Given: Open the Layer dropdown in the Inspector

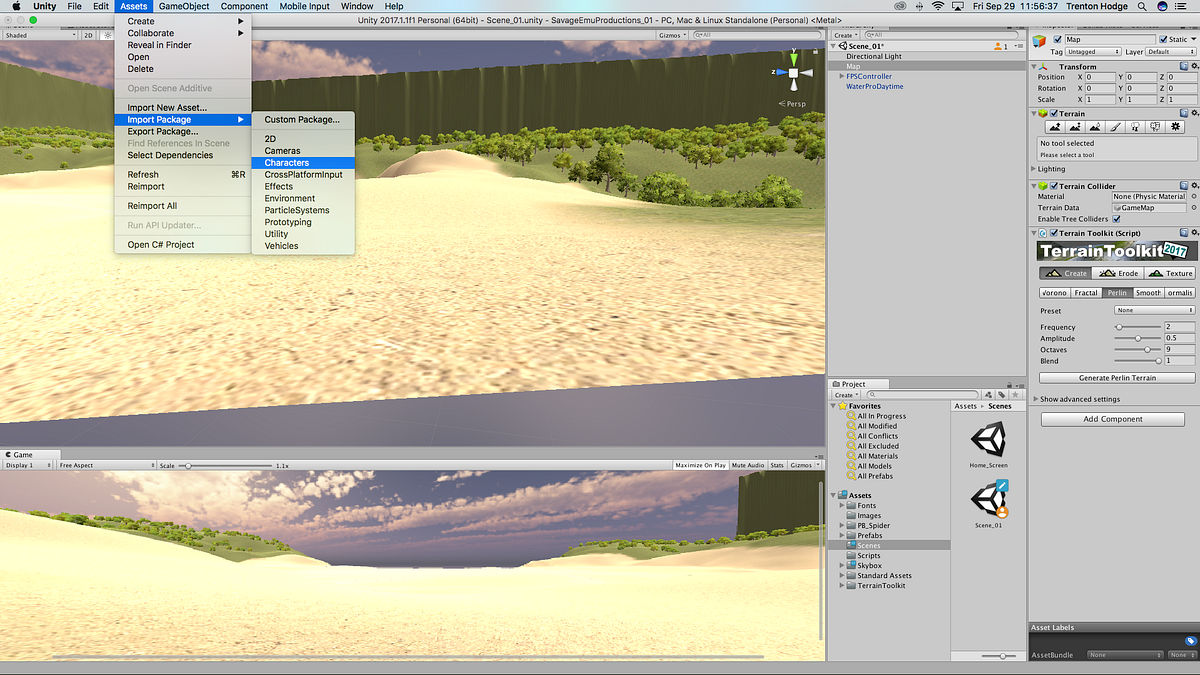Looking at the screenshot, I should pyautogui.click(x=1172, y=50).
